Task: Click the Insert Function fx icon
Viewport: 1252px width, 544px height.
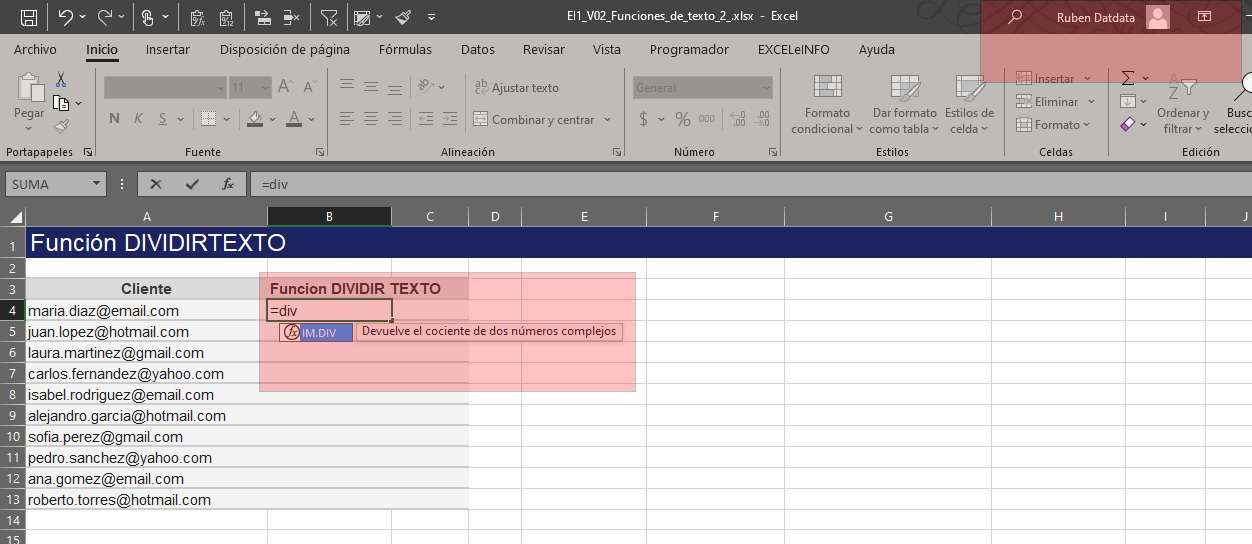Action: click(x=228, y=184)
